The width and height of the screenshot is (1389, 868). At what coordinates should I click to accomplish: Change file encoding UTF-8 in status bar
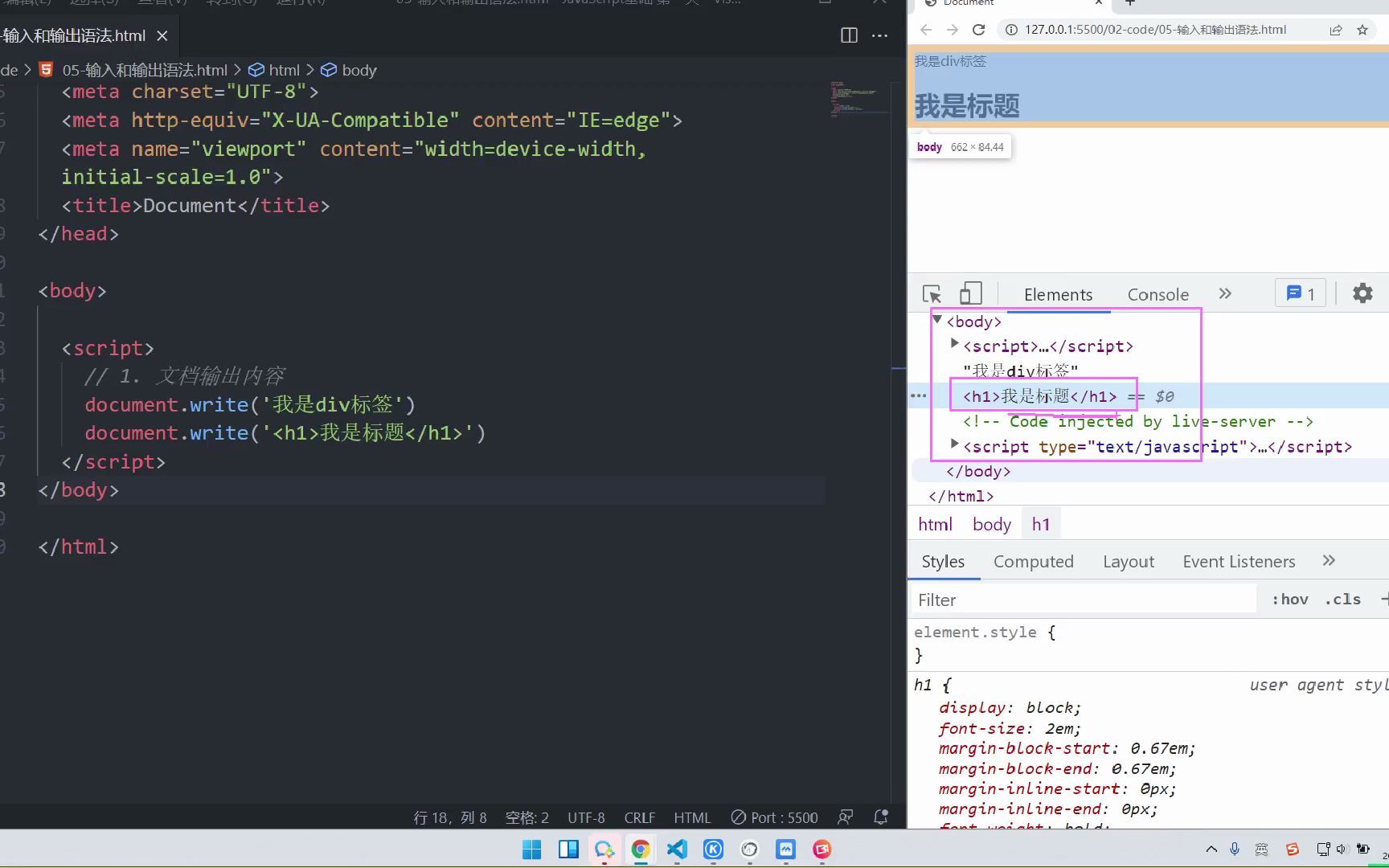(586, 817)
